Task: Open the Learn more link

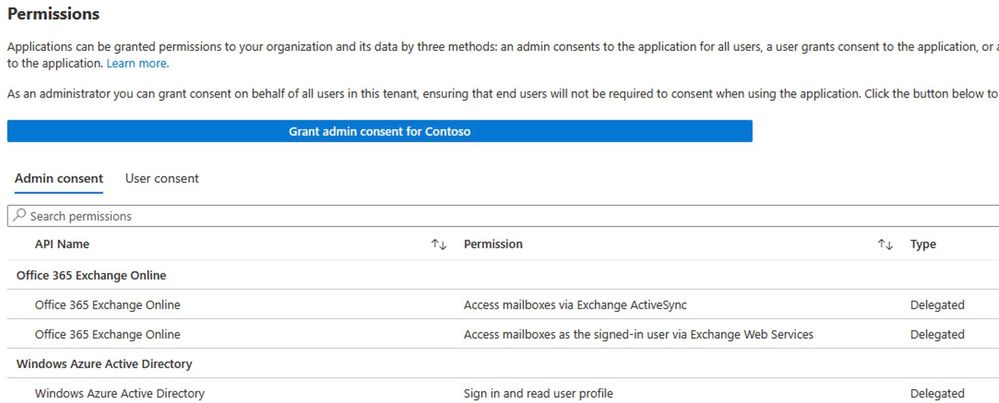Action: point(138,63)
